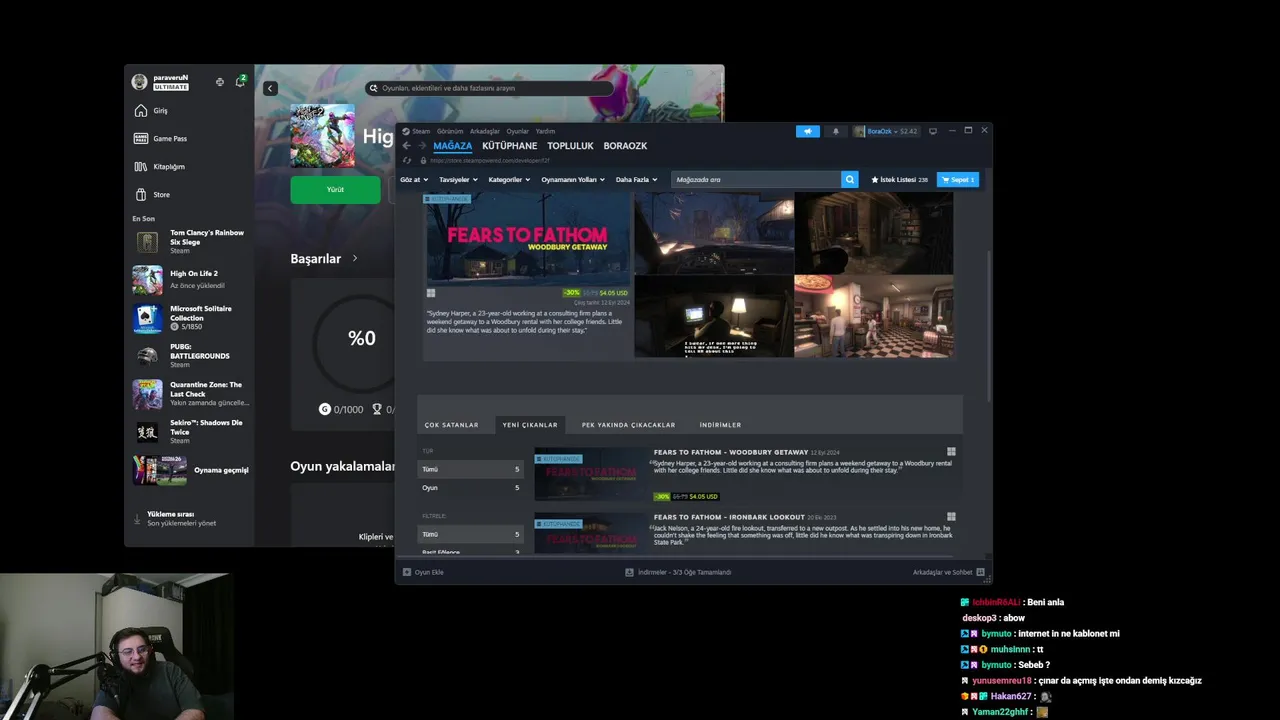This screenshot has width=1280, height=720.
Task: Switch to the KÜTÜPHANE tab in Steam
Action: point(510,146)
